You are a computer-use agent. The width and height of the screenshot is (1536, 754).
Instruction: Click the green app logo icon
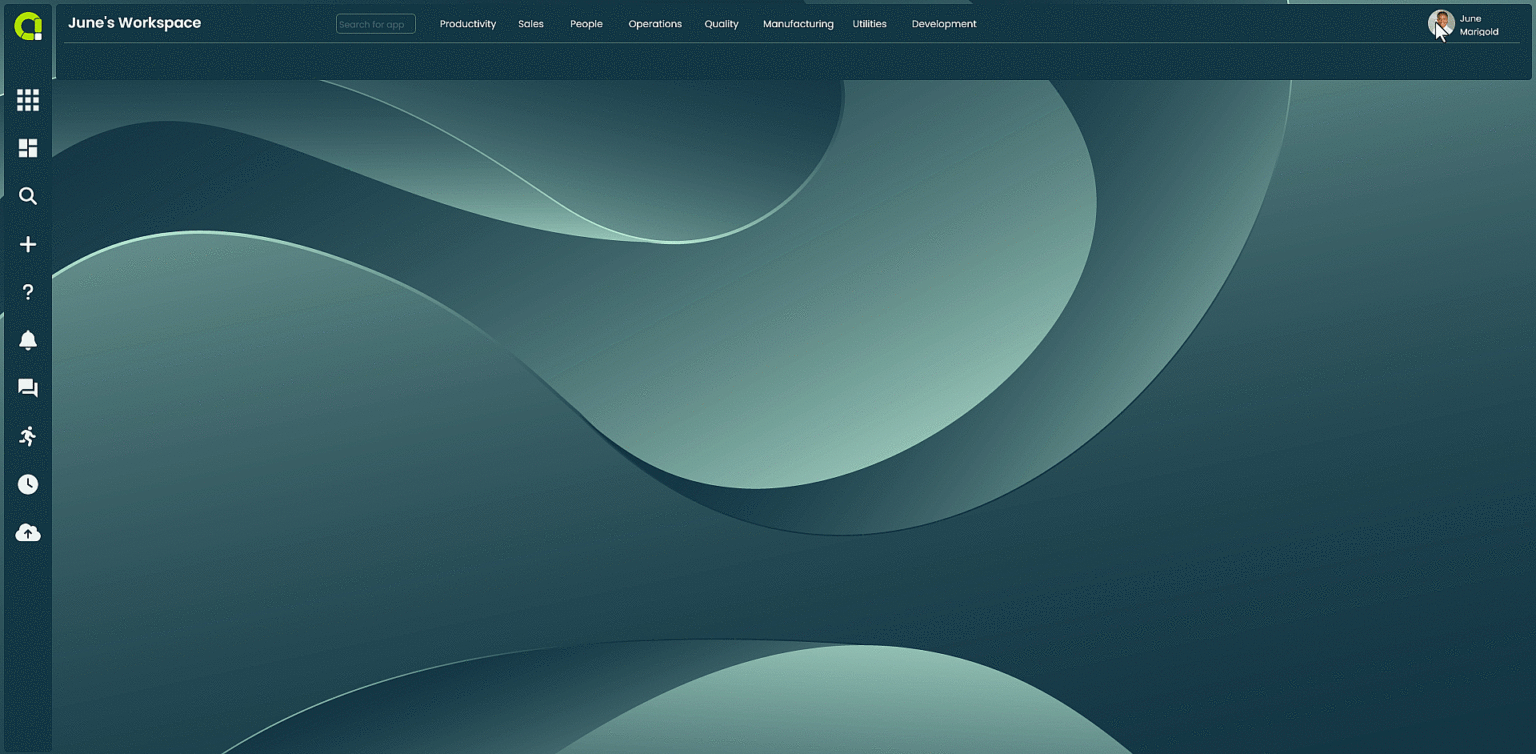28,27
